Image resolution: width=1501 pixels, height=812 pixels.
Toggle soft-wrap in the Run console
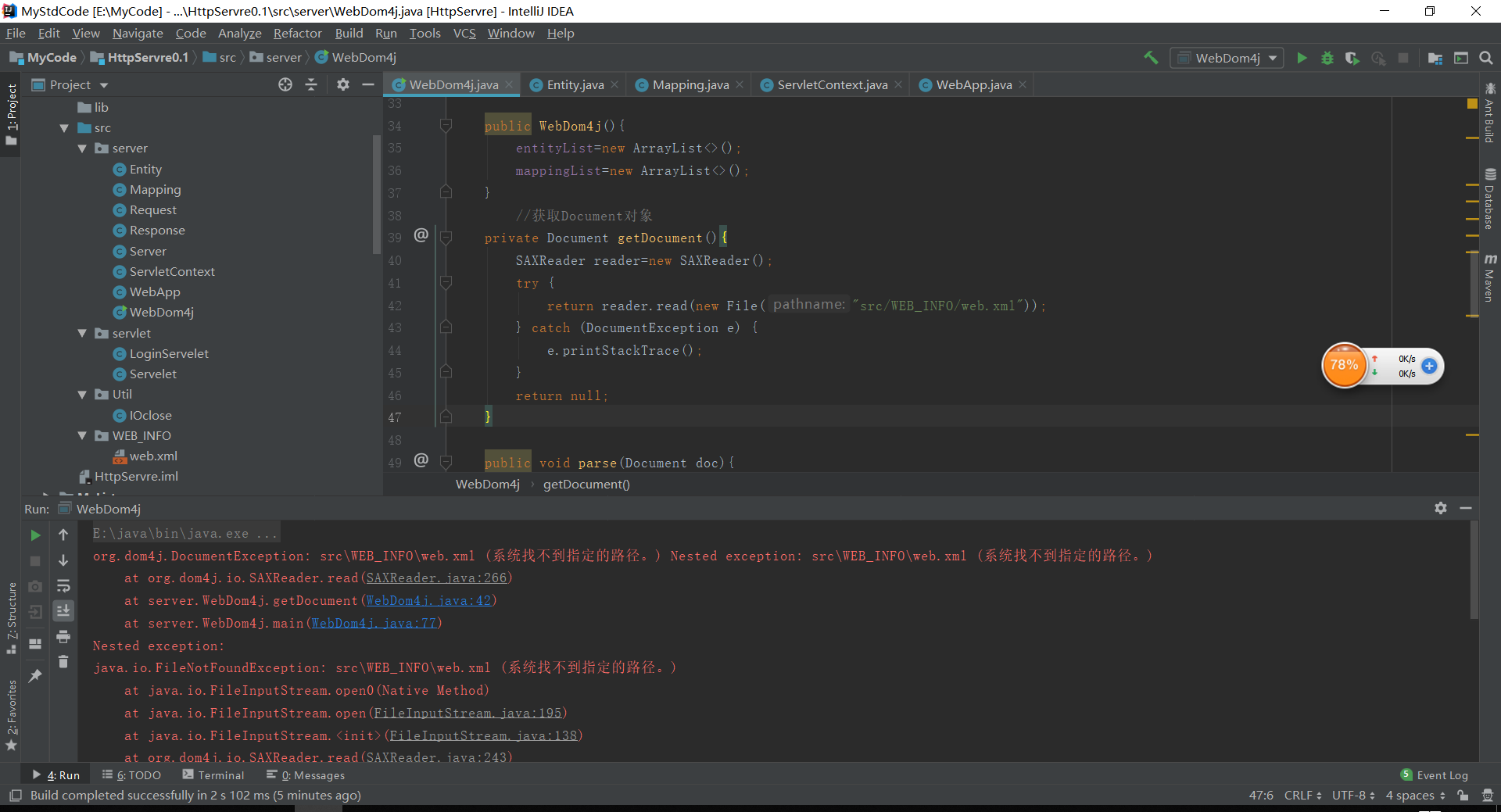pos(63,585)
